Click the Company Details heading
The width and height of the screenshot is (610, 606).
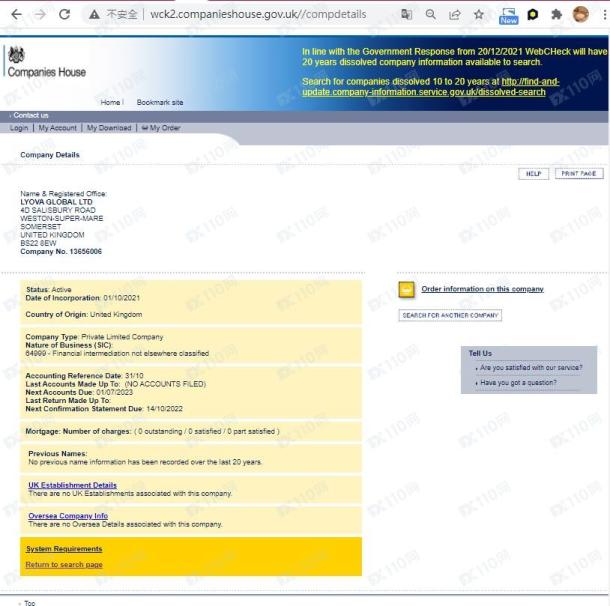(50, 155)
